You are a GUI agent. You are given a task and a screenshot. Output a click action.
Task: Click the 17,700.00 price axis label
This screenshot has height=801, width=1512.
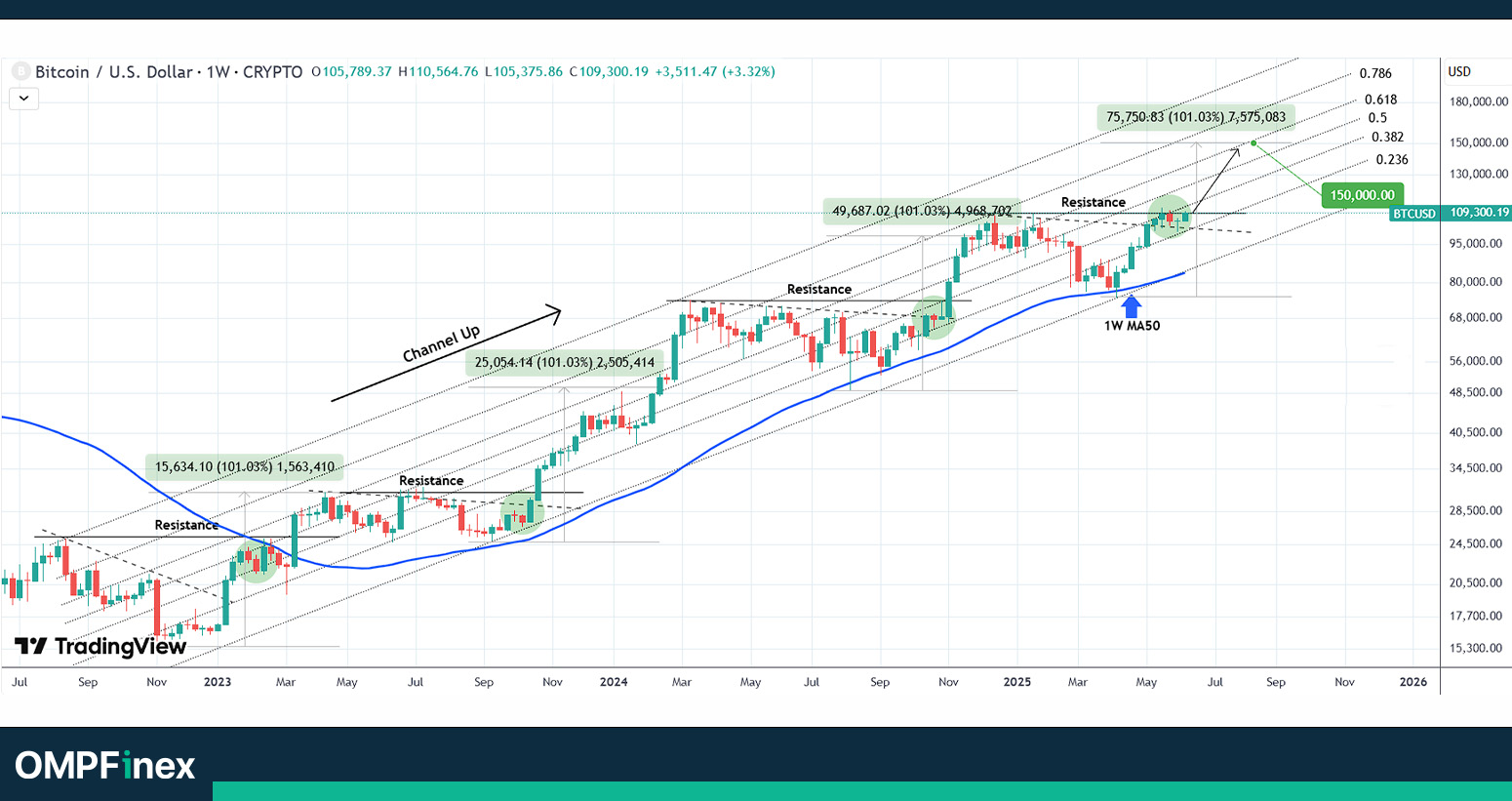1476,617
